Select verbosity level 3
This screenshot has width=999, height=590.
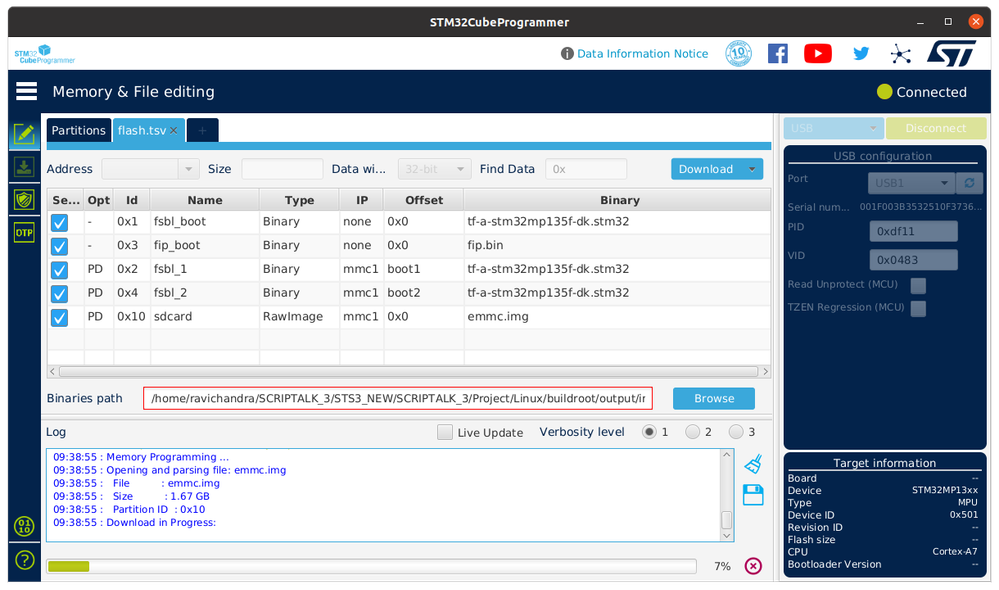pyautogui.click(x=736, y=432)
